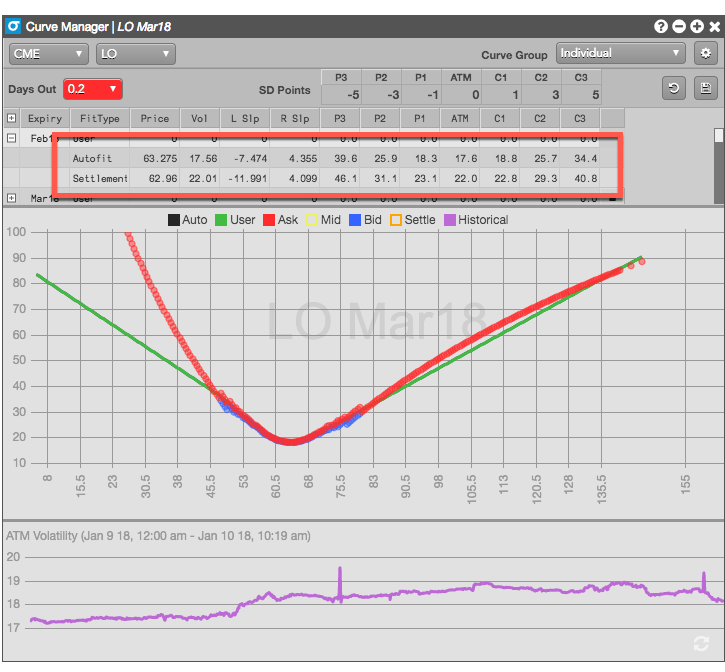Click the Price column header
This screenshot has height=672, width=725.
pos(154,118)
